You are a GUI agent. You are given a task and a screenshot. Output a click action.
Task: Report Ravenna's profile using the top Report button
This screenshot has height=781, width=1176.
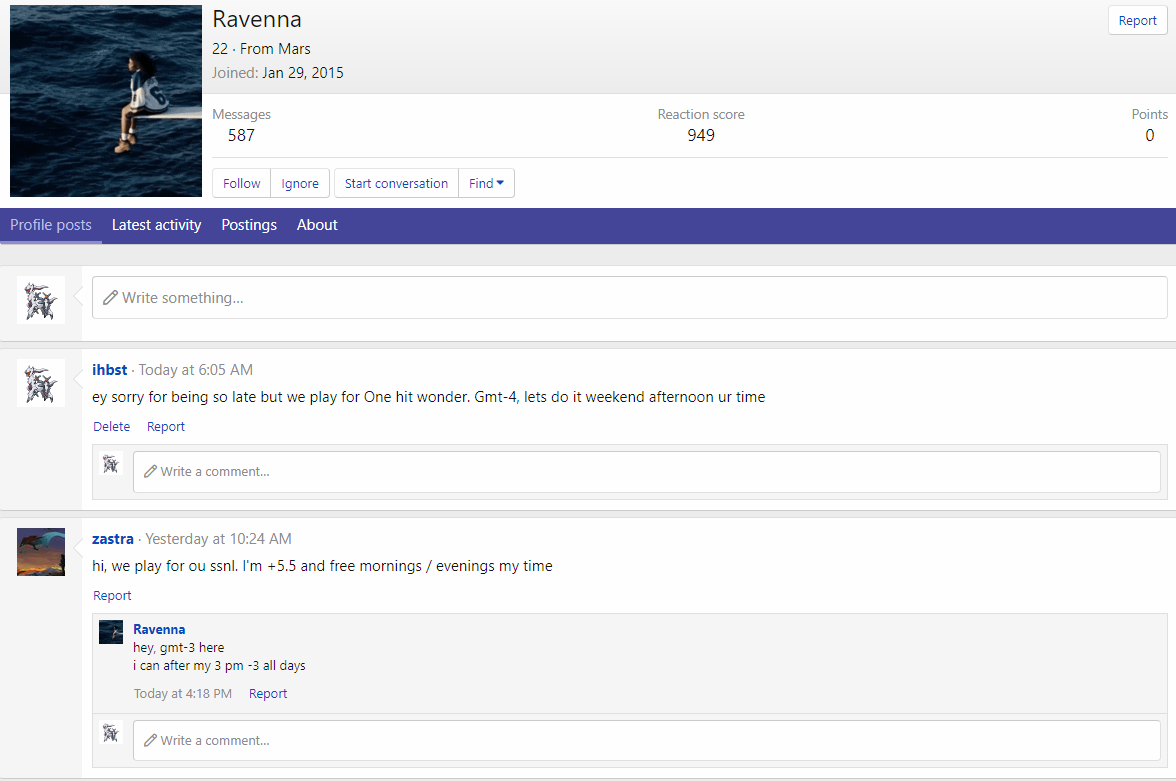tap(1137, 21)
